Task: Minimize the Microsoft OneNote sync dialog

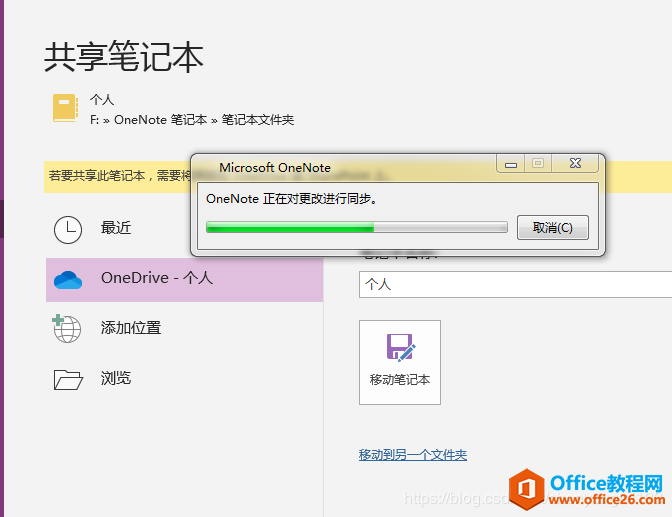Action: tap(510, 164)
